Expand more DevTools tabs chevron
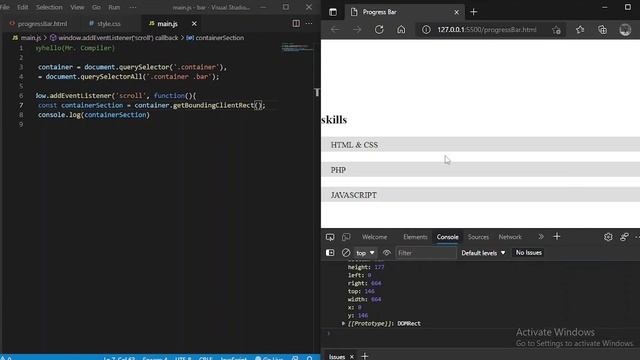The image size is (640, 360). click(x=541, y=237)
